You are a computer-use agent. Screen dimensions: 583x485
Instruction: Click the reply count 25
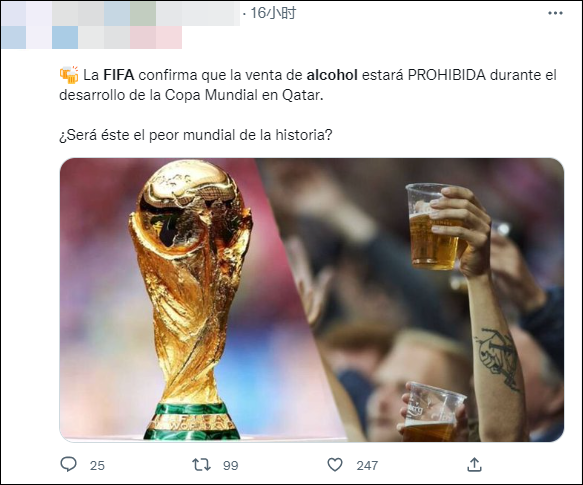(97, 465)
